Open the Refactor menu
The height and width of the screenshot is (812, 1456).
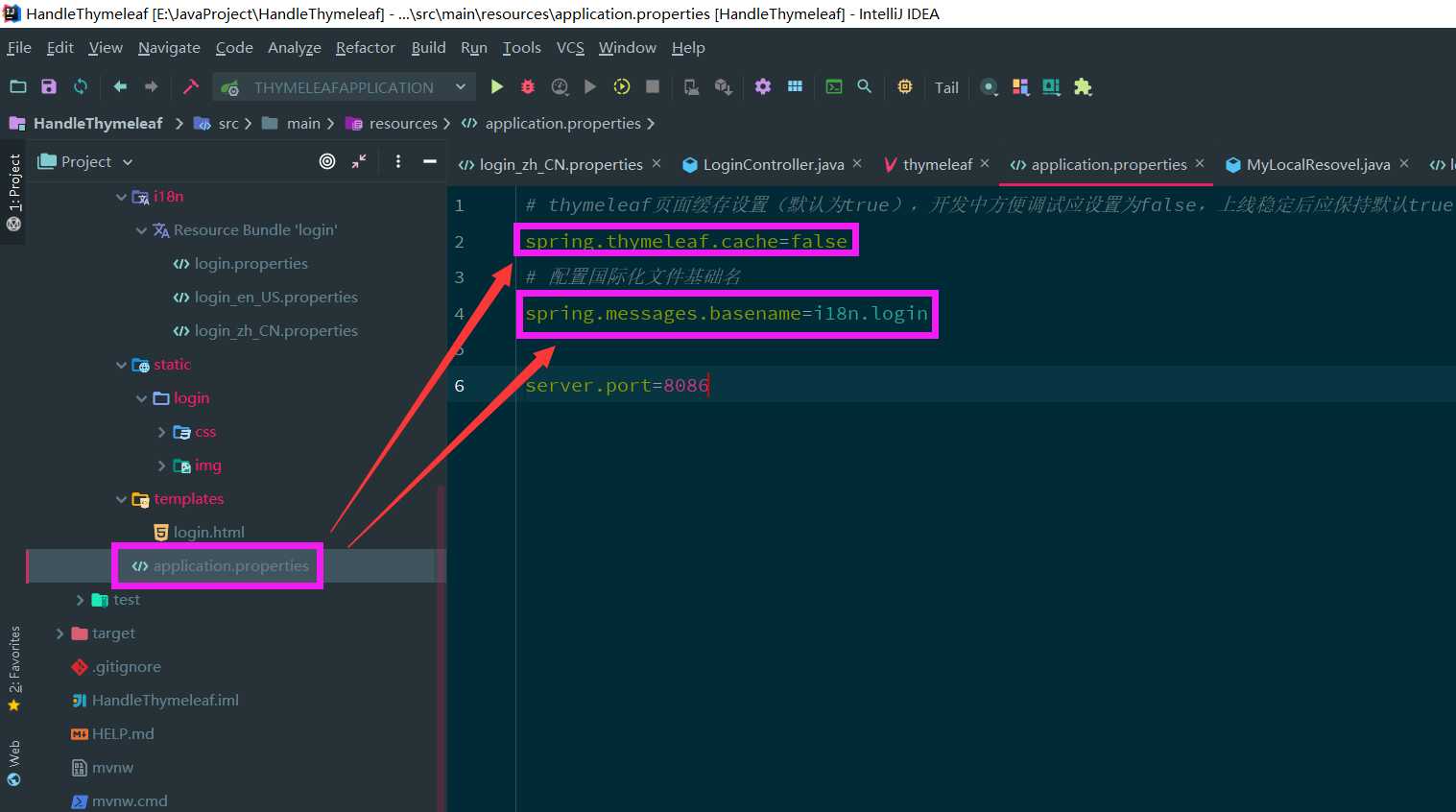[x=365, y=47]
